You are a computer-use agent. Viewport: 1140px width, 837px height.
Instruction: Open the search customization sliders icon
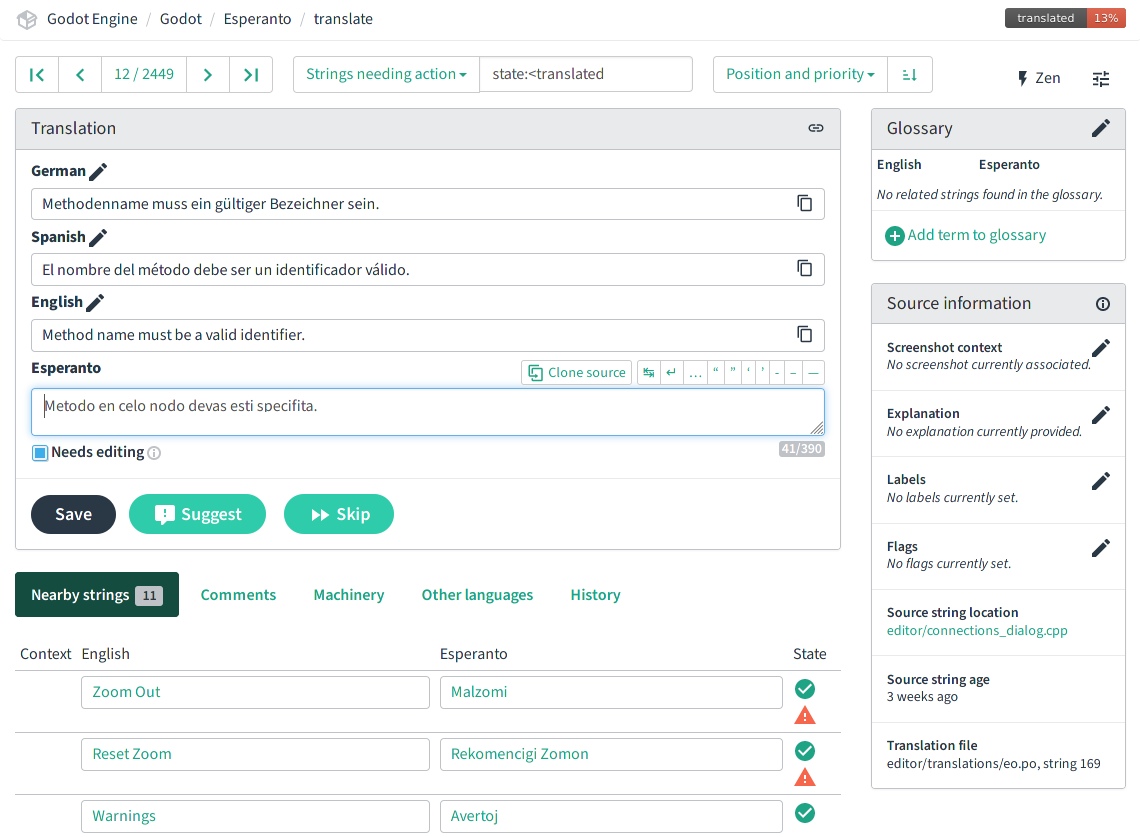(1100, 78)
